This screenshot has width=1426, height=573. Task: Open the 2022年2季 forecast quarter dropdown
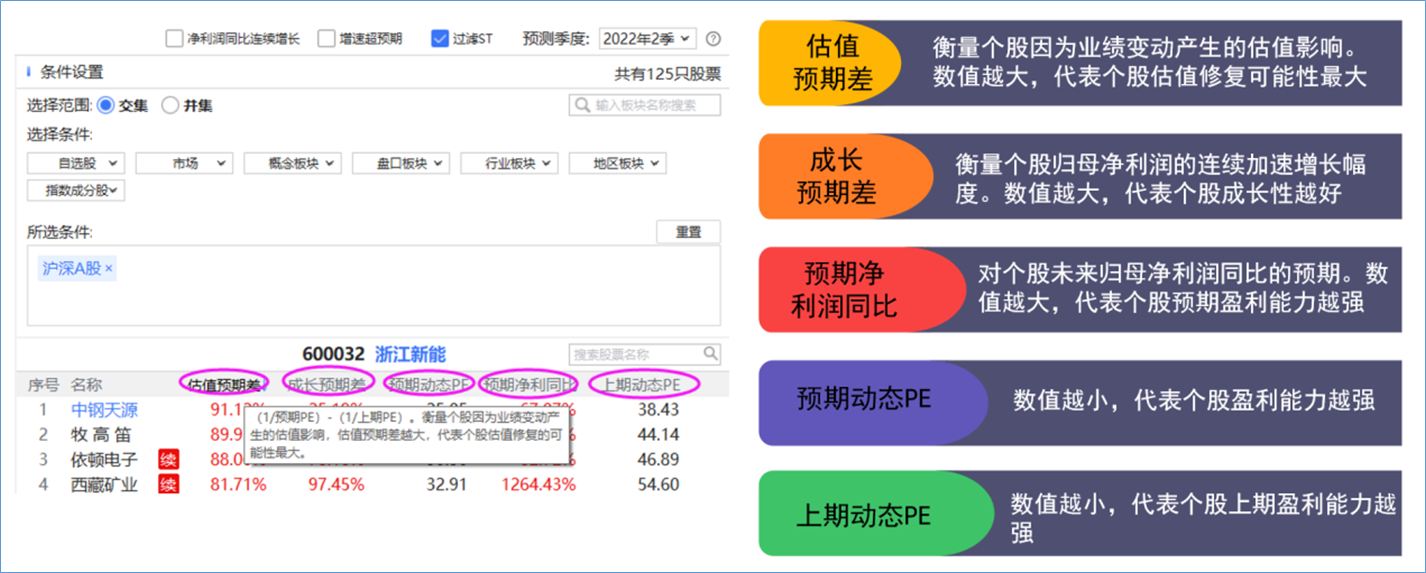point(647,39)
